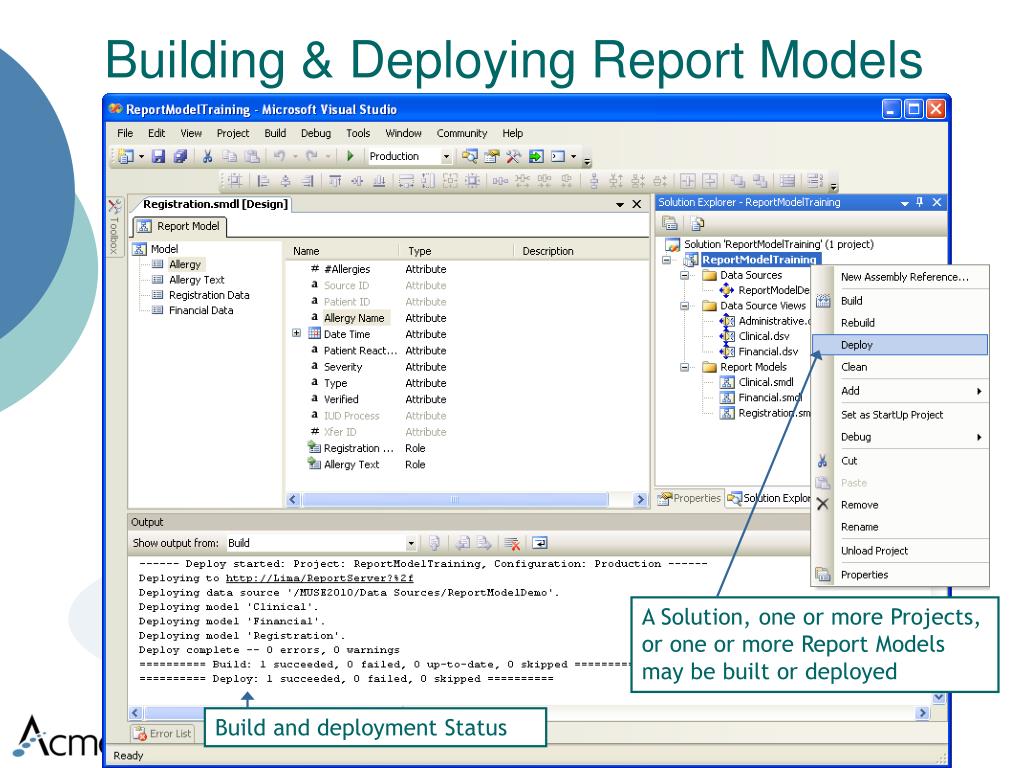Switch to the Properties tab
This screenshot has height=768, width=1024.
click(690, 498)
